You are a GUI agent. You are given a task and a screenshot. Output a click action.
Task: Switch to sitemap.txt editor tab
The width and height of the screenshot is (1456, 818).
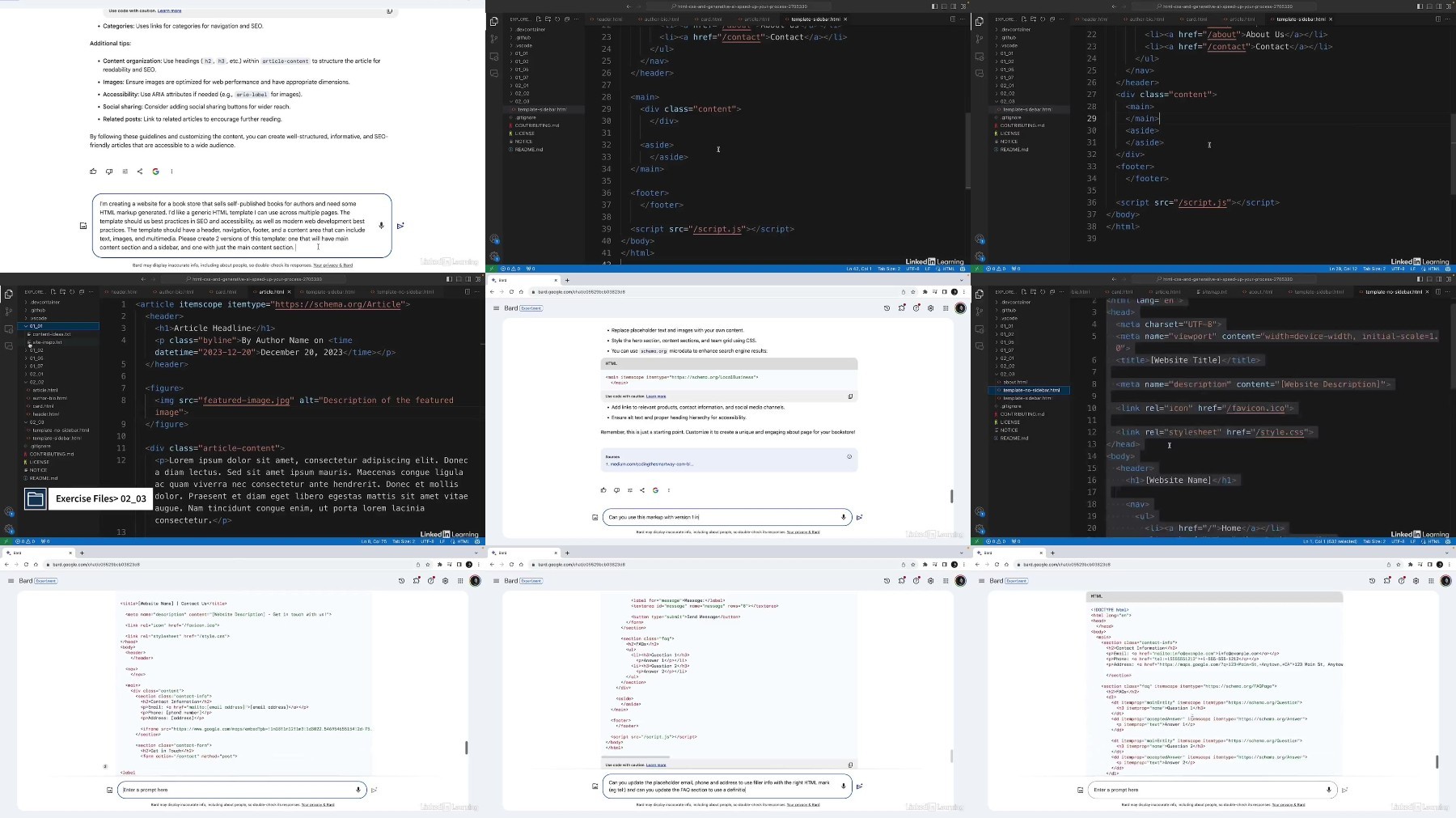[x=1213, y=292]
